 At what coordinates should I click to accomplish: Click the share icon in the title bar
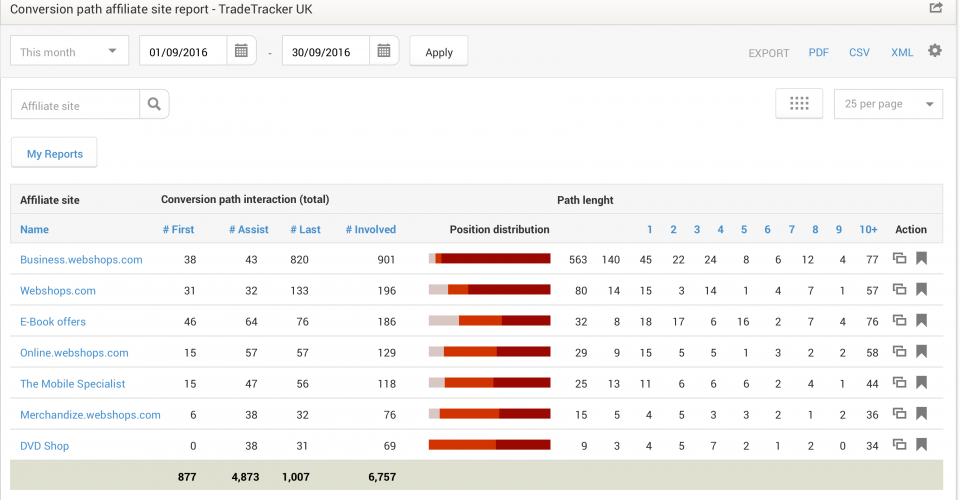pyautogui.click(x=936, y=9)
